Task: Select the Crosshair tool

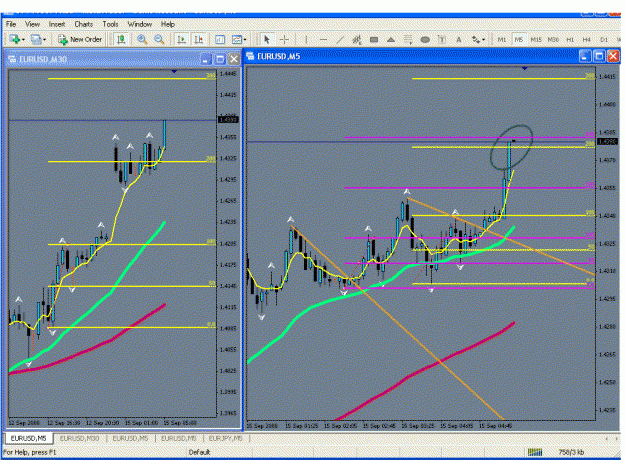Action: click(284, 39)
